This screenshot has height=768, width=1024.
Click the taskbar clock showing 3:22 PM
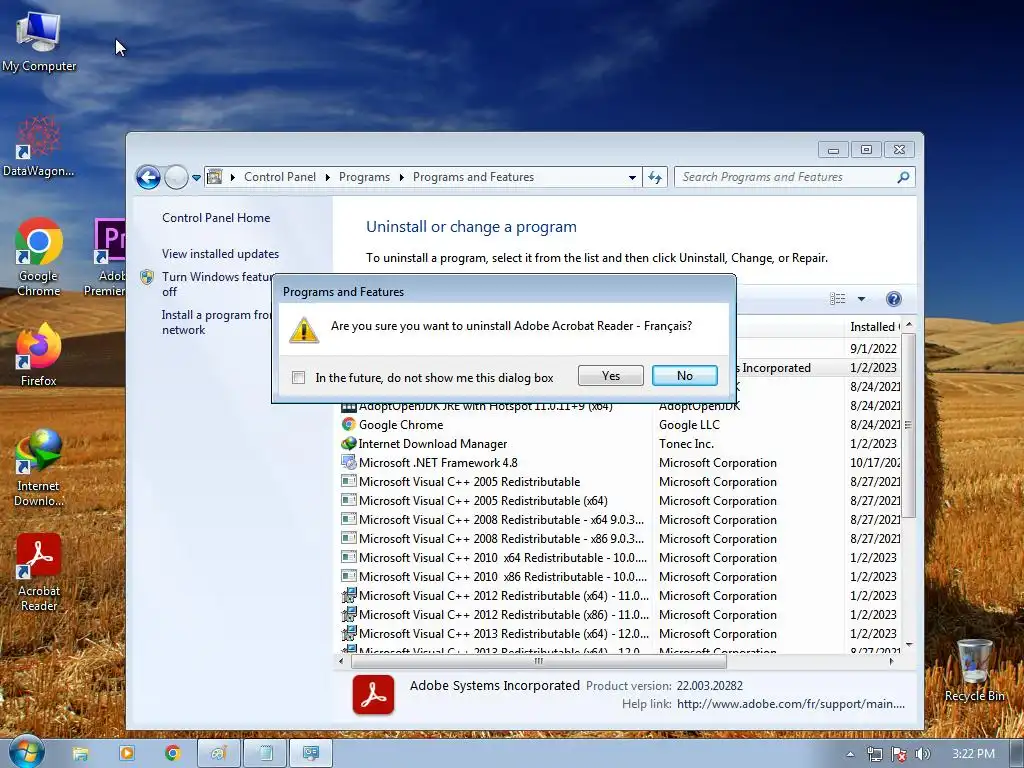point(973,754)
